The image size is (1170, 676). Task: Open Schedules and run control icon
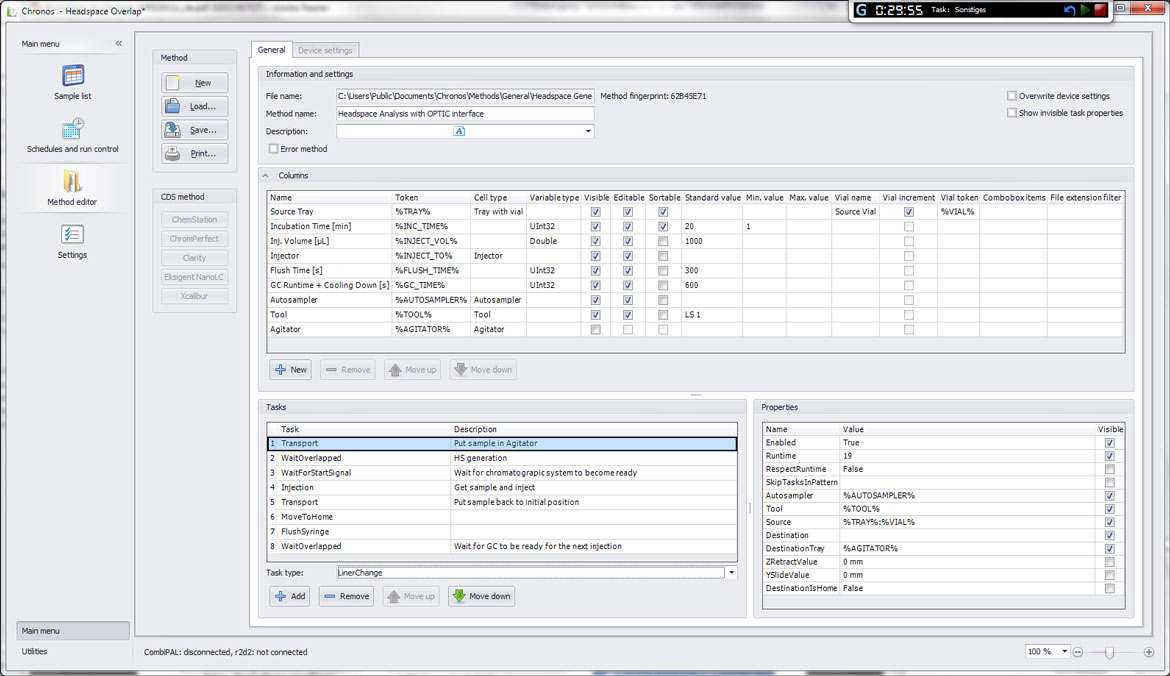pyautogui.click(x=72, y=128)
